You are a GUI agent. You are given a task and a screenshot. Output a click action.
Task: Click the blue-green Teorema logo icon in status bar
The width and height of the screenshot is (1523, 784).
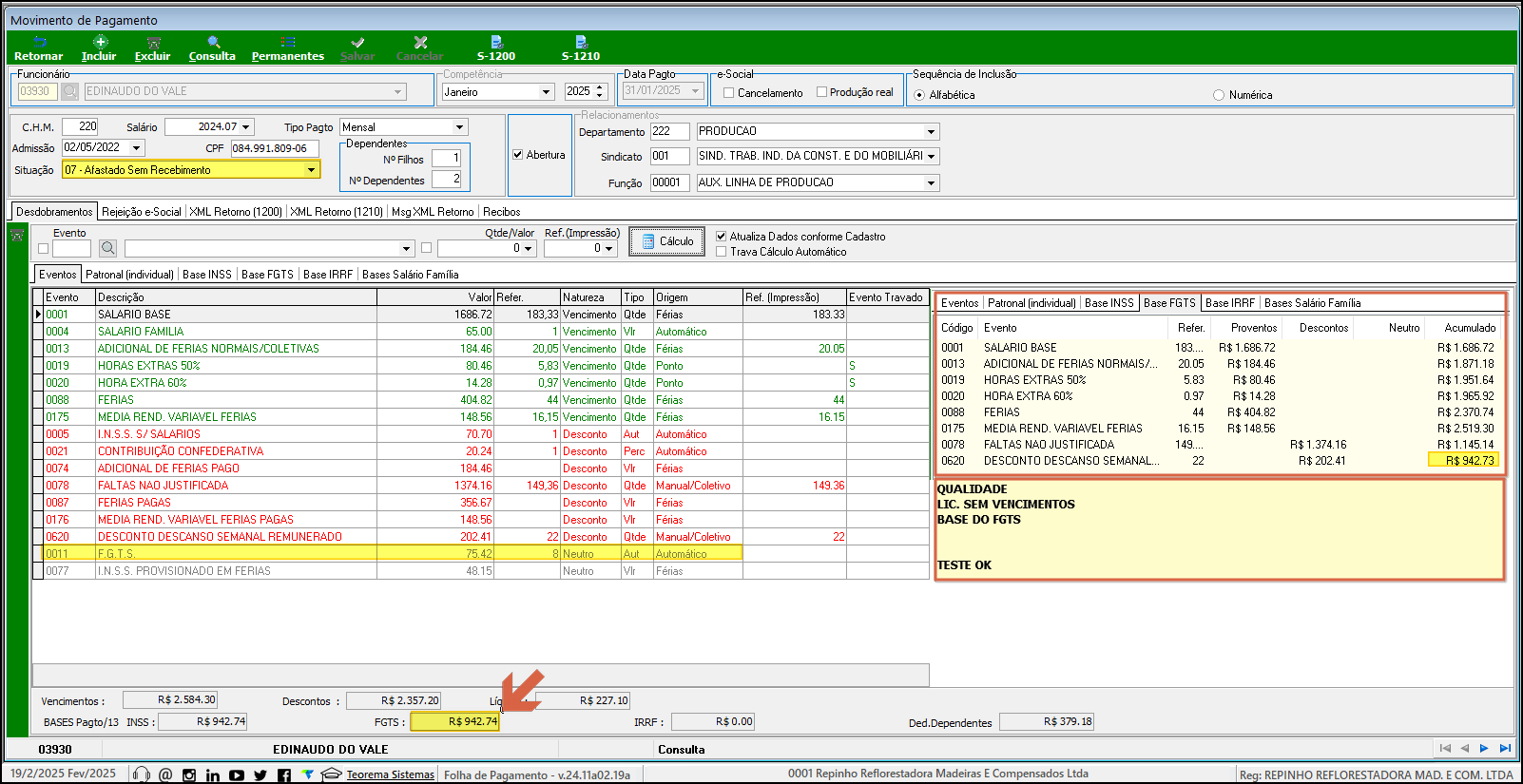coord(308,774)
